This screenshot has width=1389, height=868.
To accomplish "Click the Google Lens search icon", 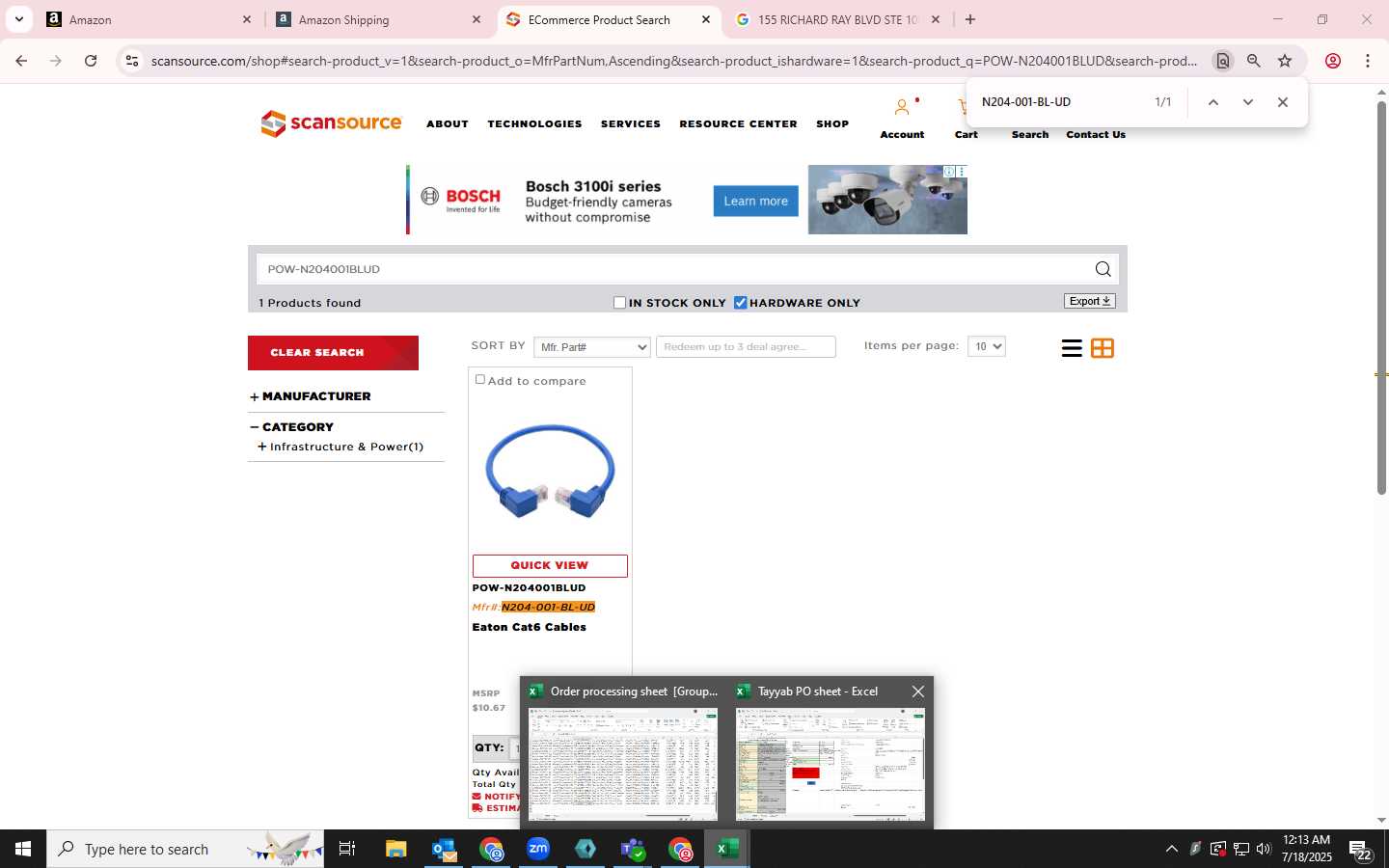I will coord(1222,61).
